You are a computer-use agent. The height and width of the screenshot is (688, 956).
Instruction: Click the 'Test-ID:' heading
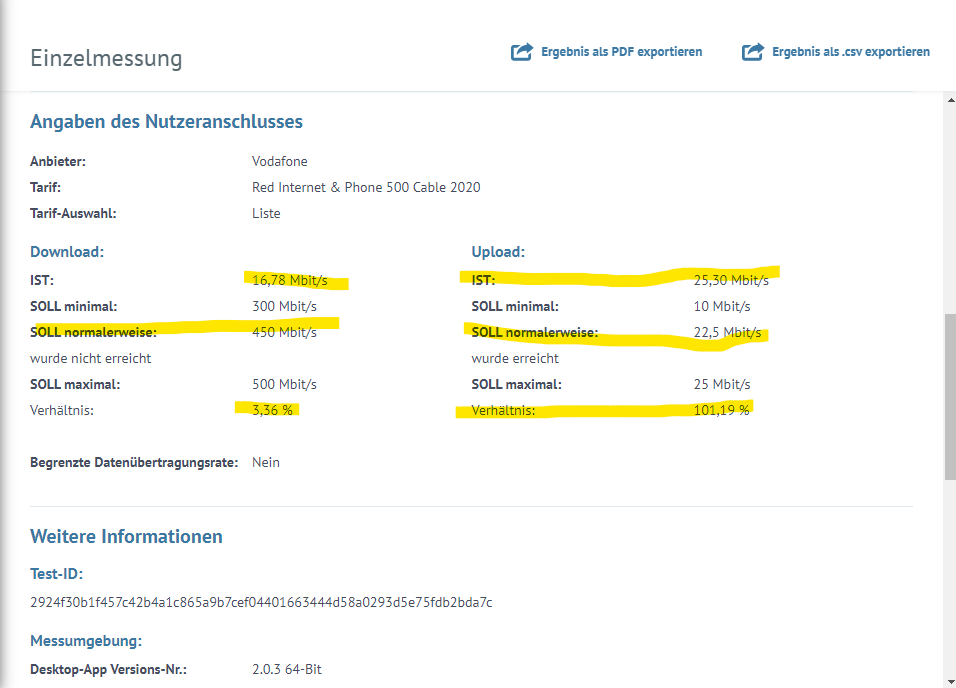tap(57, 574)
